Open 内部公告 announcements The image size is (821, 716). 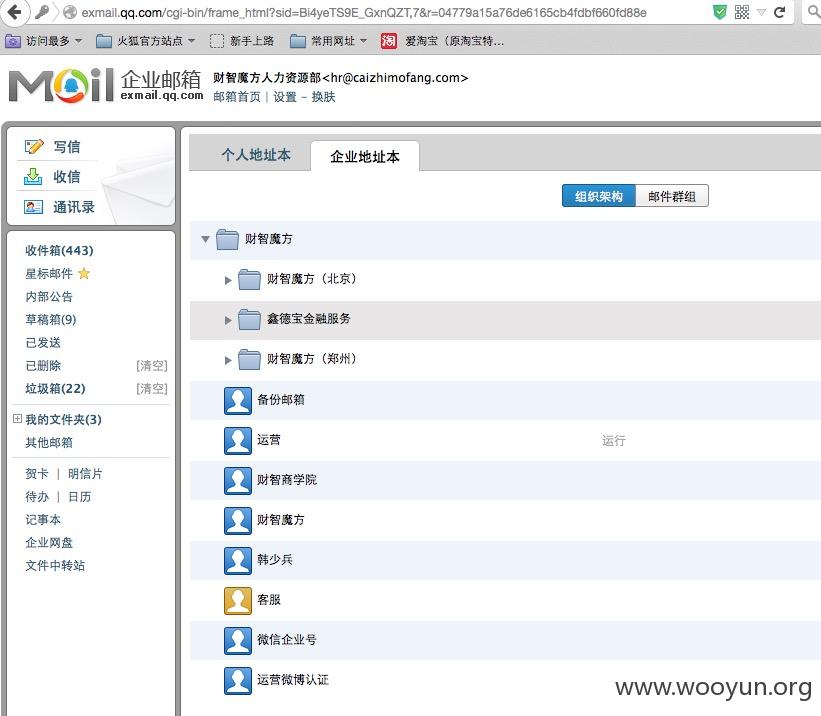tap(49, 296)
